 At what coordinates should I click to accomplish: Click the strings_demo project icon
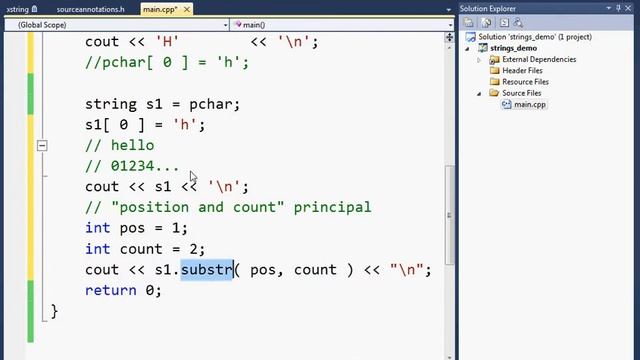click(x=483, y=48)
